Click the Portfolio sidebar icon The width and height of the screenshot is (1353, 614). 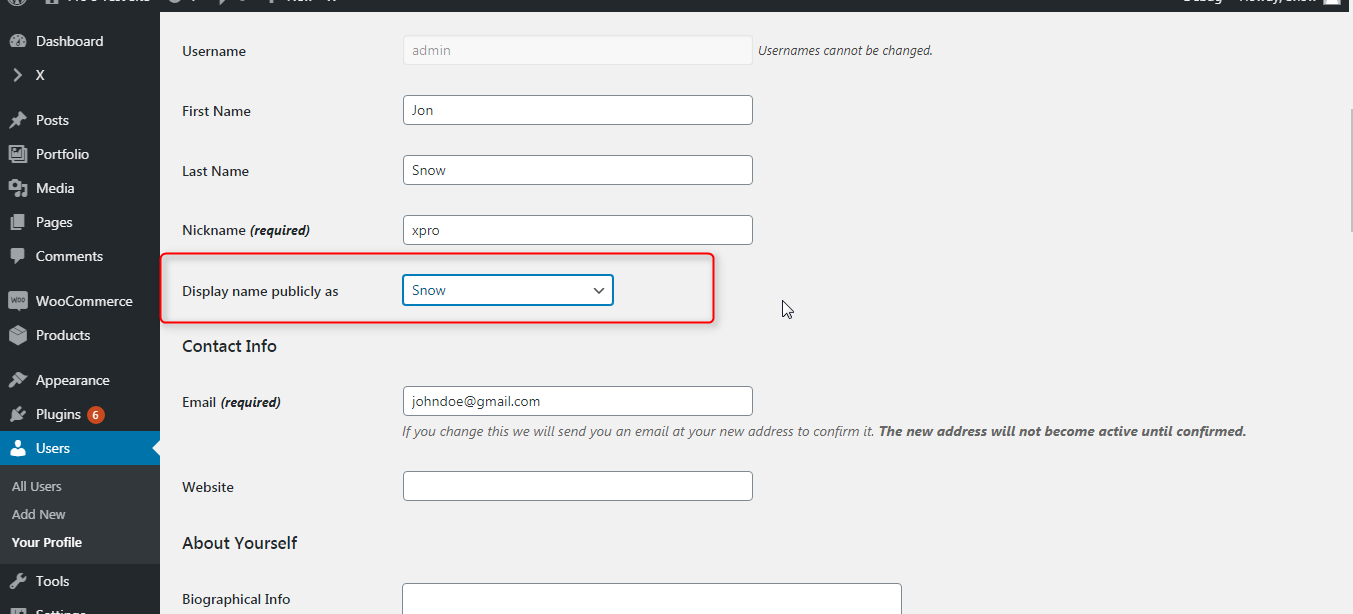[17, 154]
